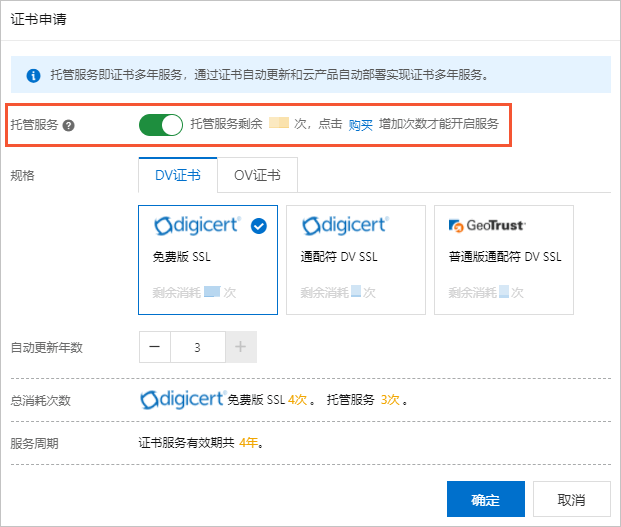This screenshot has height=527, width=621.
Task: Select the digicert 免费版 SSL card
Action: [x=208, y=260]
